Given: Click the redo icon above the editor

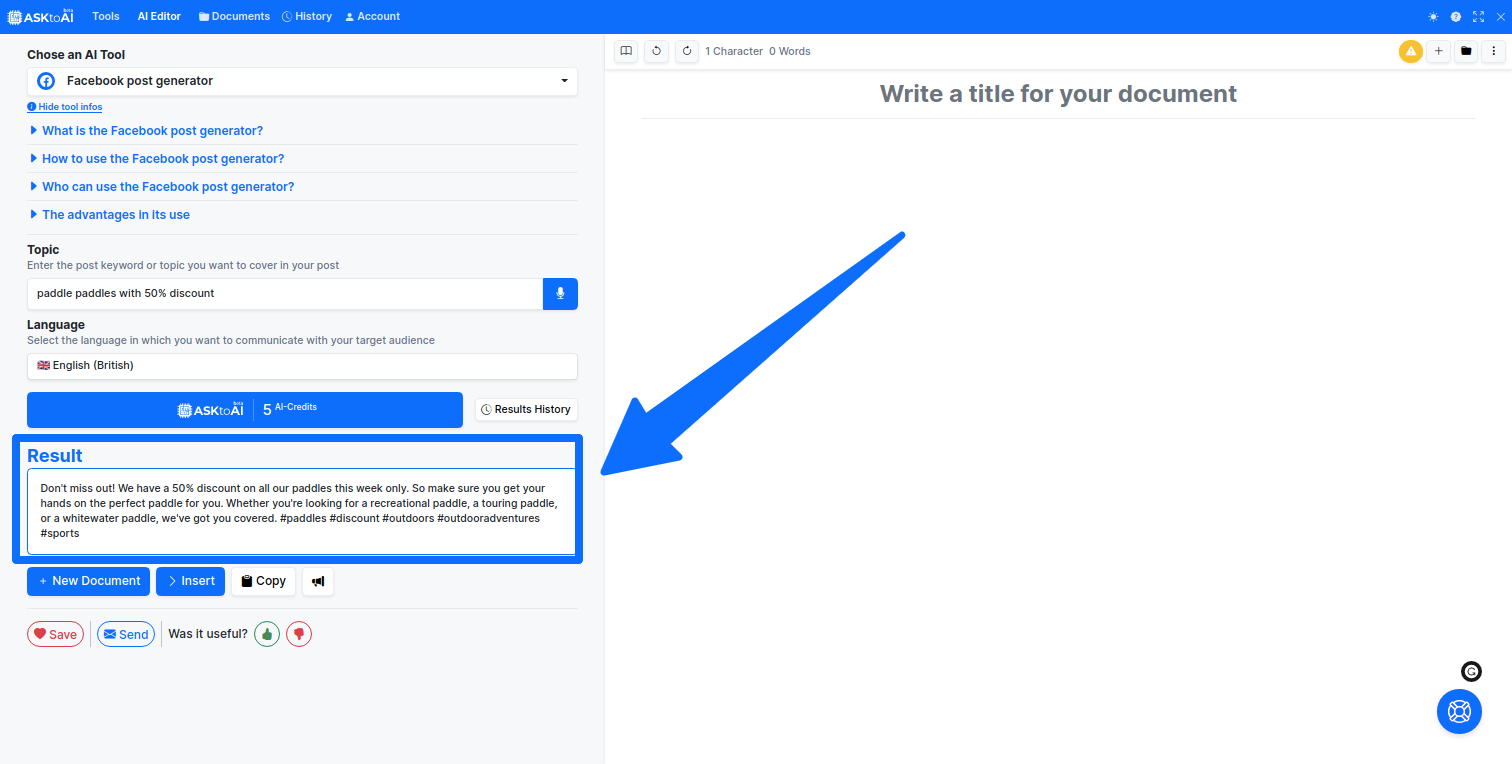Looking at the screenshot, I should (687, 51).
